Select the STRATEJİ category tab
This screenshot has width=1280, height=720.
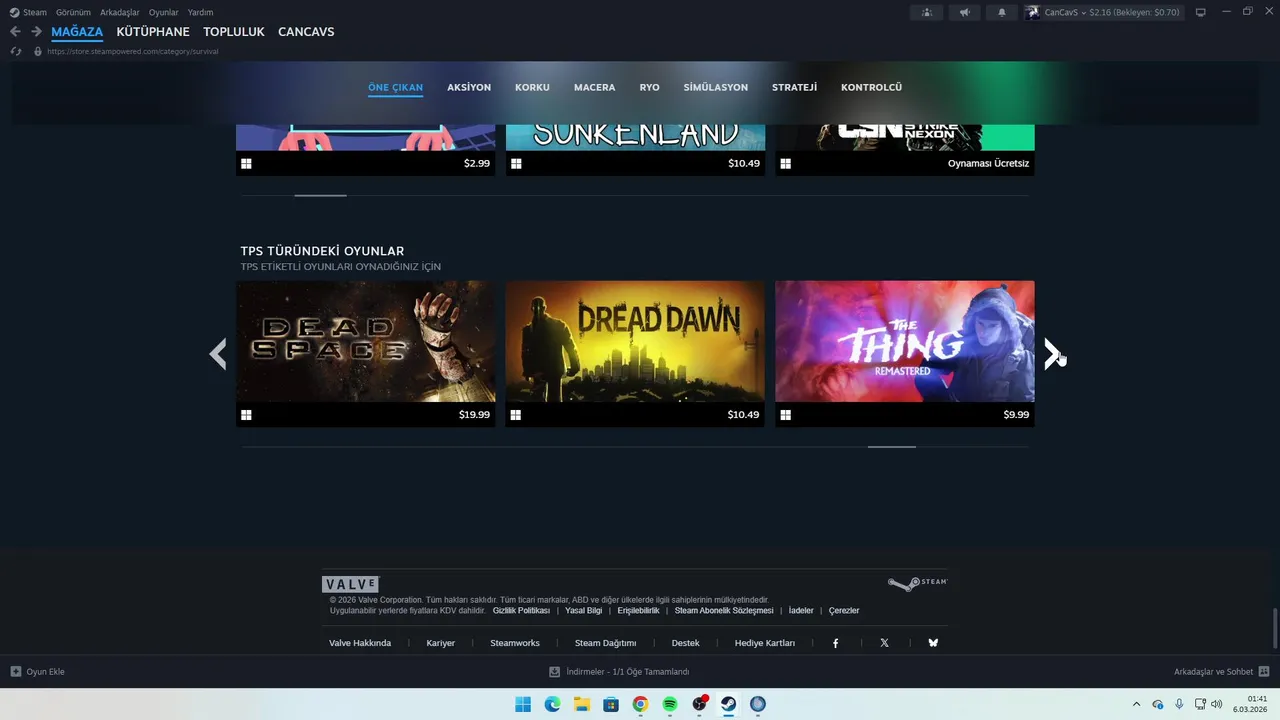[x=794, y=87]
